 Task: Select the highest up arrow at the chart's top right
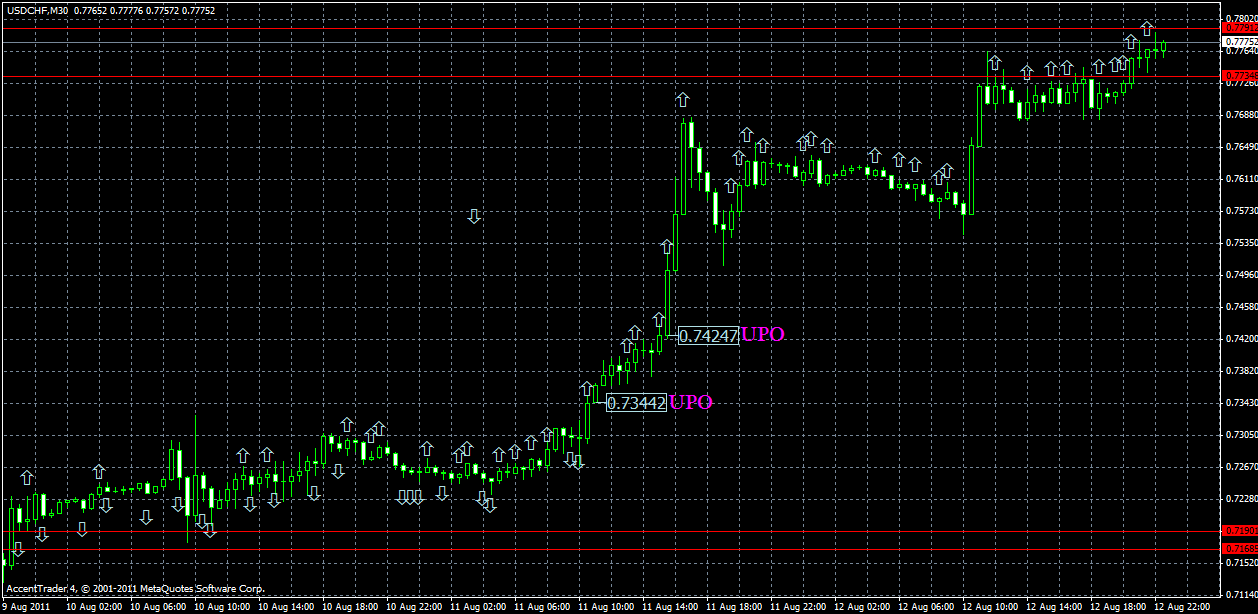click(1146, 28)
